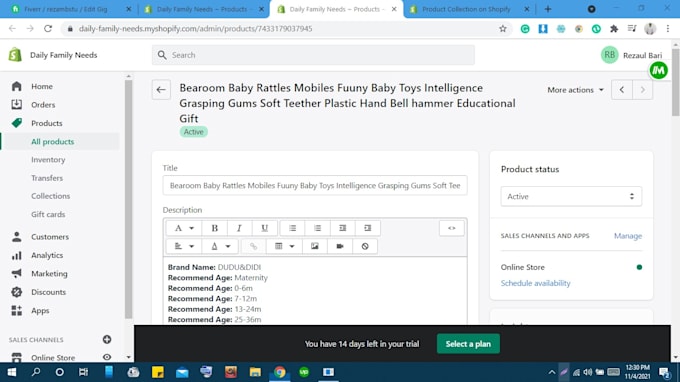The height and width of the screenshot is (382, 680).
Task: Open Products in the sidebar
Action: click(46, 123)
